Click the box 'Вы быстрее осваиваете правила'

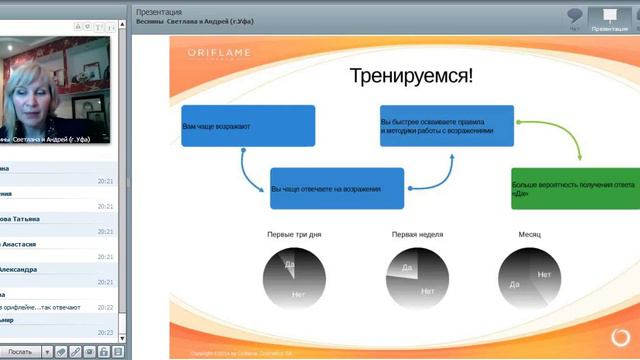click(447, 126)
